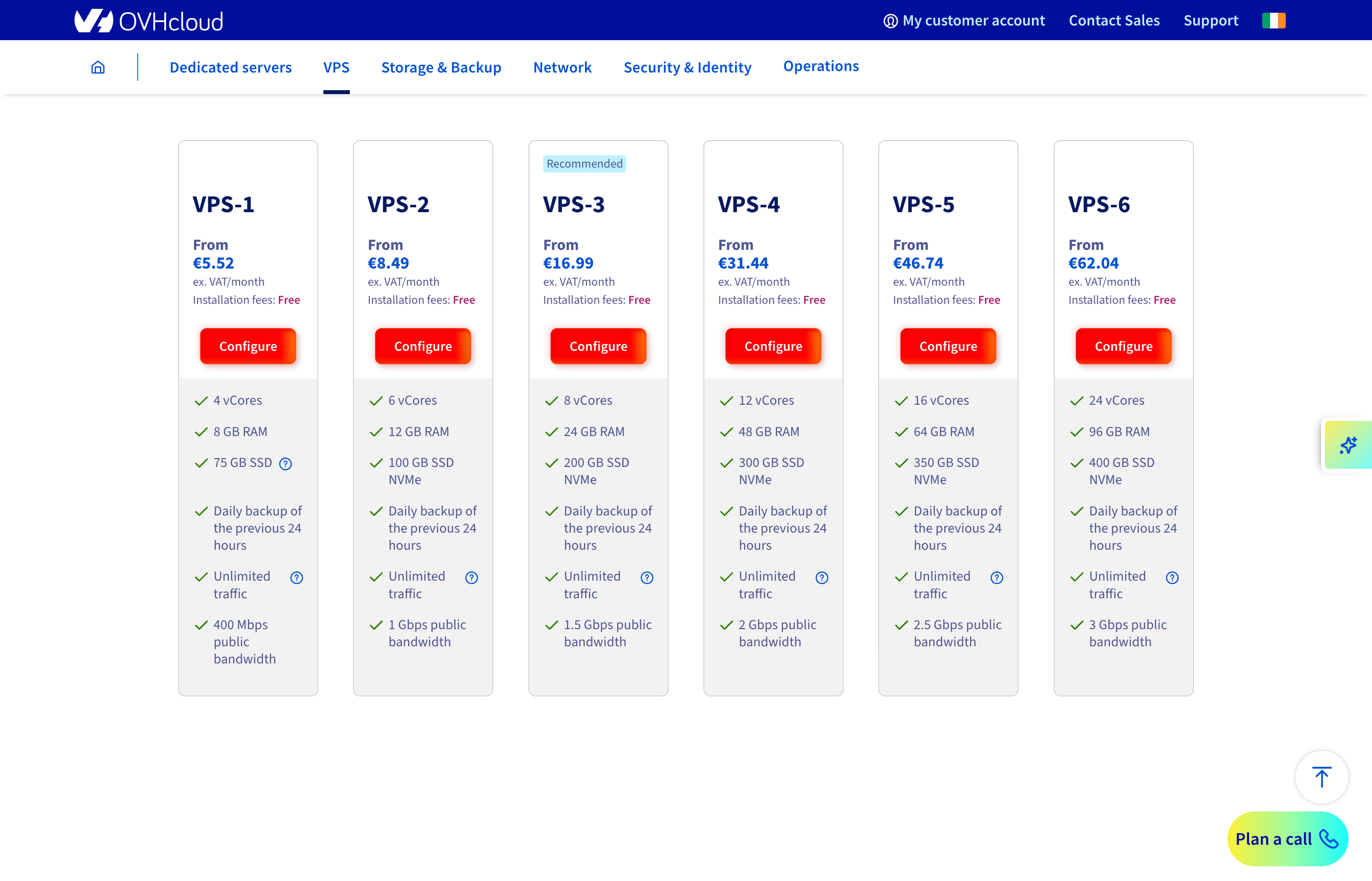Click the €16.99 price
This screenshot has height=881, width=1372.
click(568, 263)
